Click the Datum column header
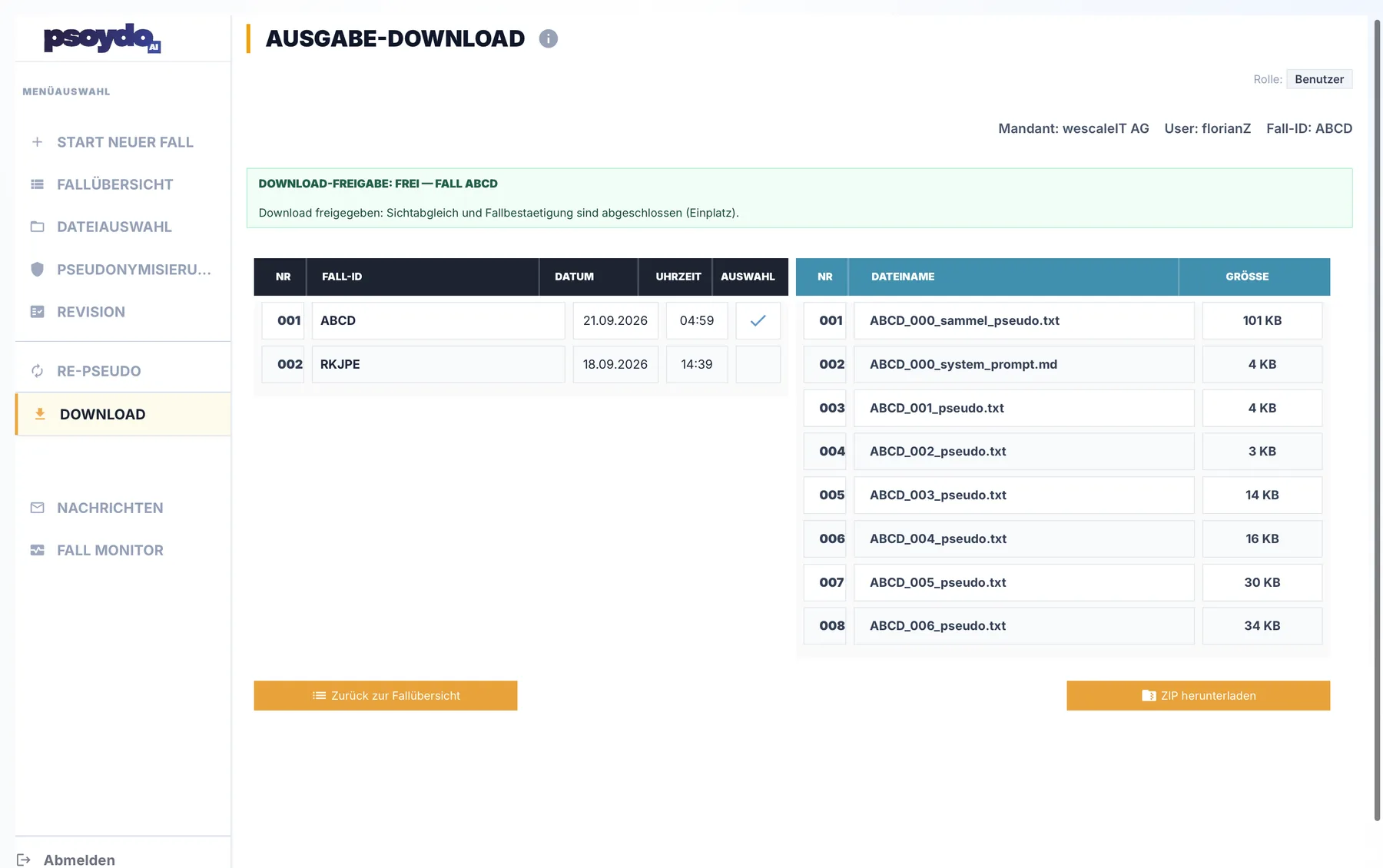 pos(589,277)
